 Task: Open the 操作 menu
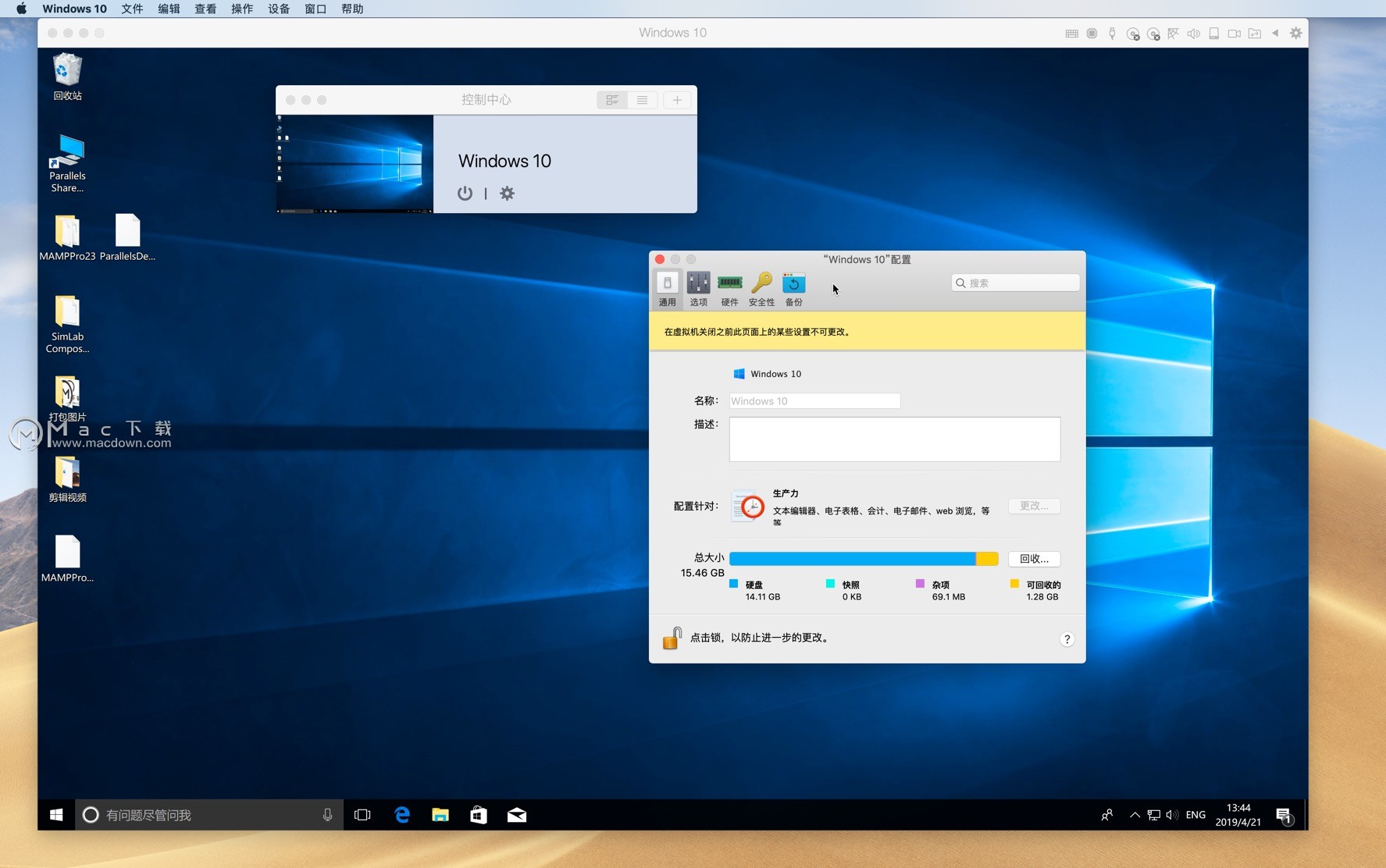pos(242,9)
